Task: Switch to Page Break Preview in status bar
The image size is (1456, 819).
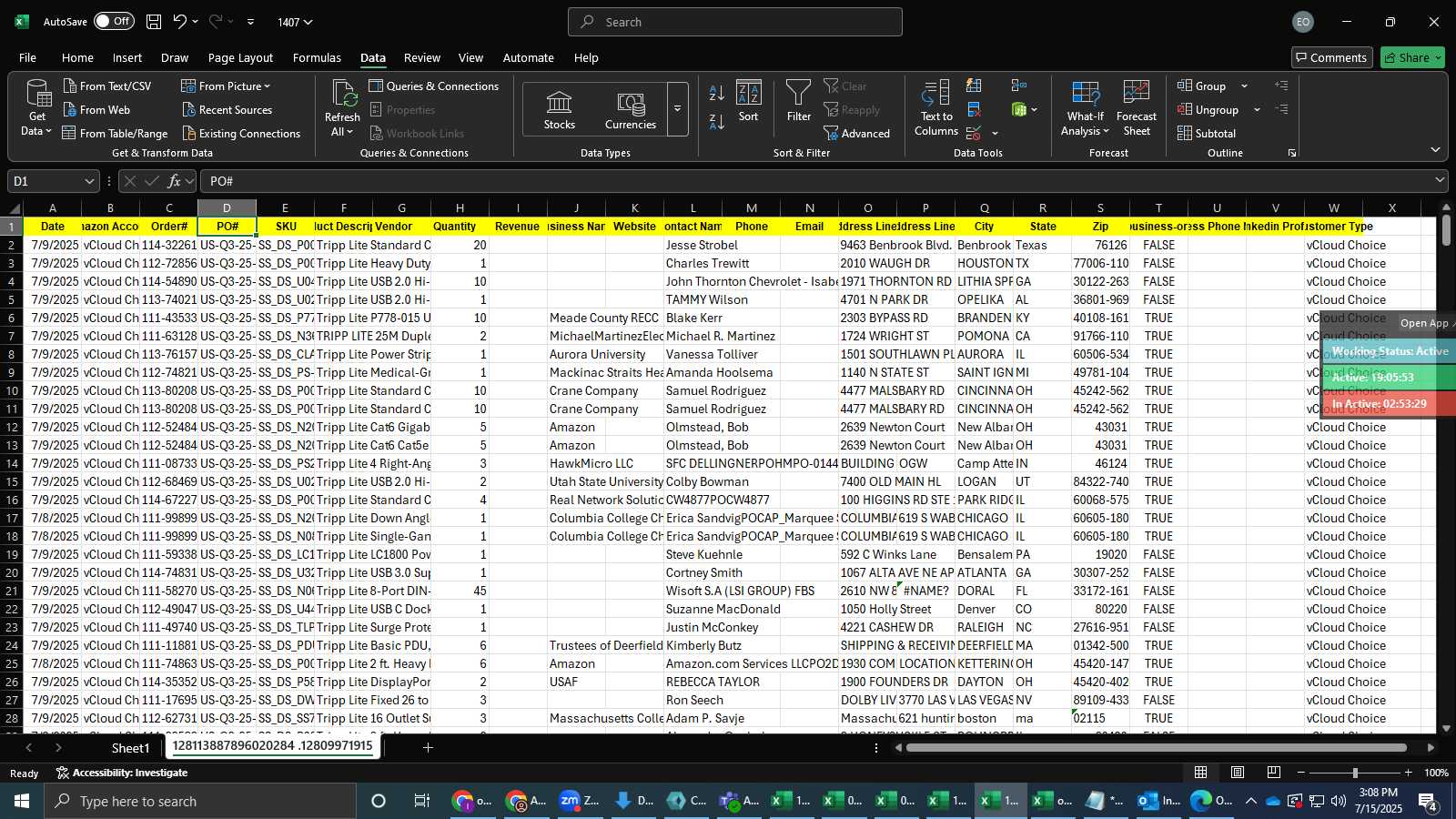Action: click(x=1274, y=773)
